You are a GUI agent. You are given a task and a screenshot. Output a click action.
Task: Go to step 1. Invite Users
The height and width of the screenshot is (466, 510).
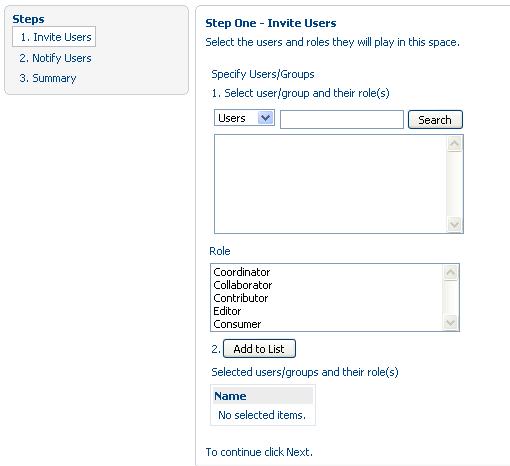click(x=56, y=37)
